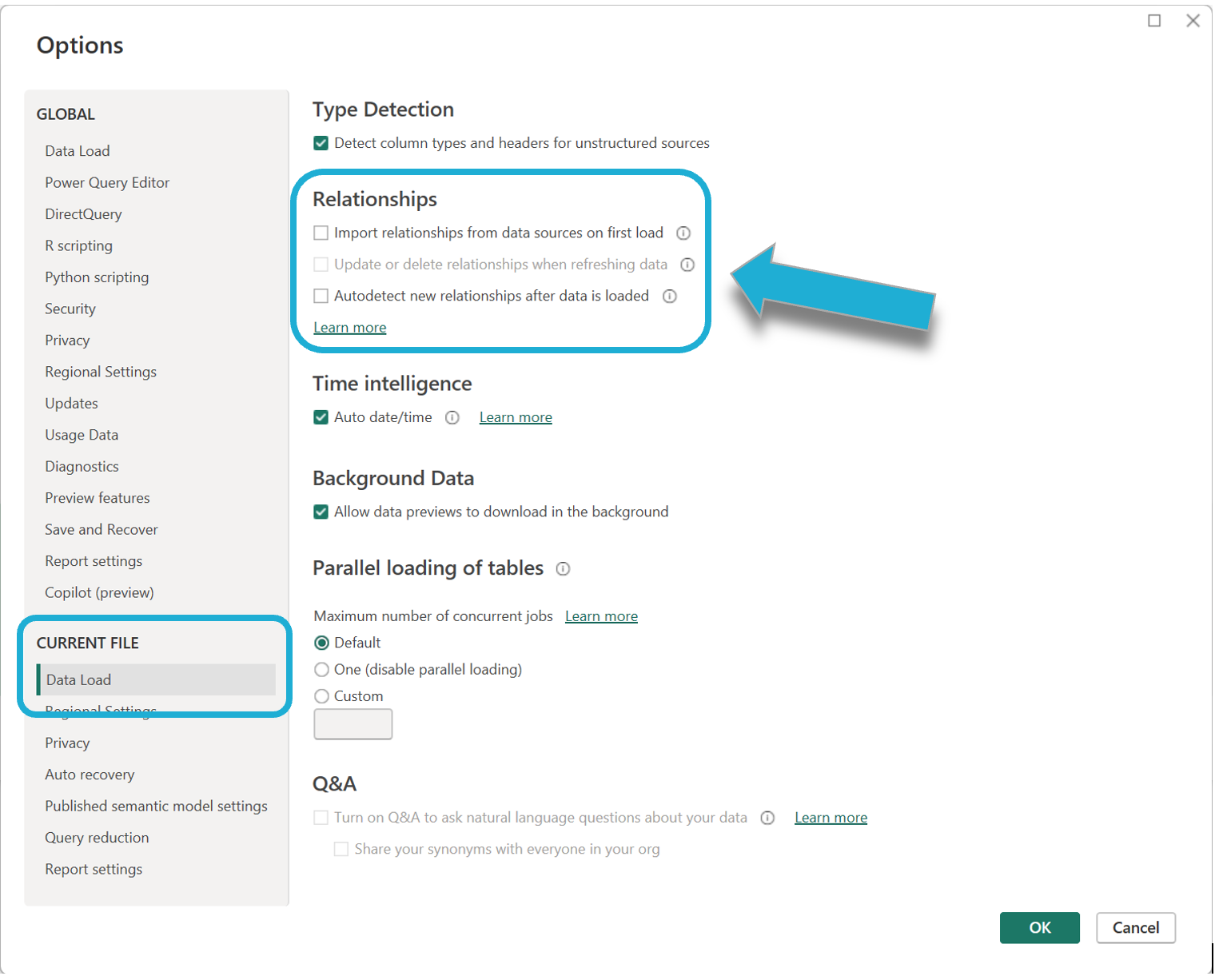Click info icon beside Q&A natural language option
The height and width of the screenshot is (980, 1215).
point(767,818)
